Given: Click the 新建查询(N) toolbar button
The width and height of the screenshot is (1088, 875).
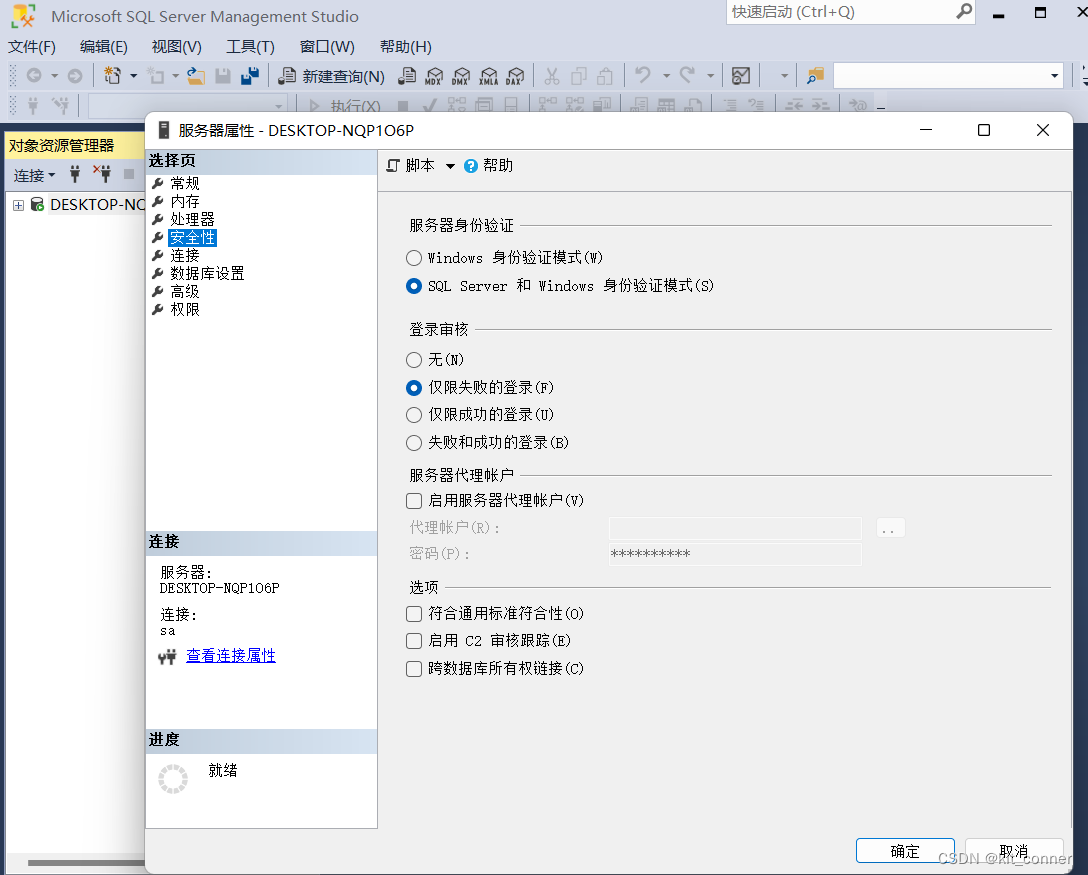Looking at the screenshot, I should [332, 76].
